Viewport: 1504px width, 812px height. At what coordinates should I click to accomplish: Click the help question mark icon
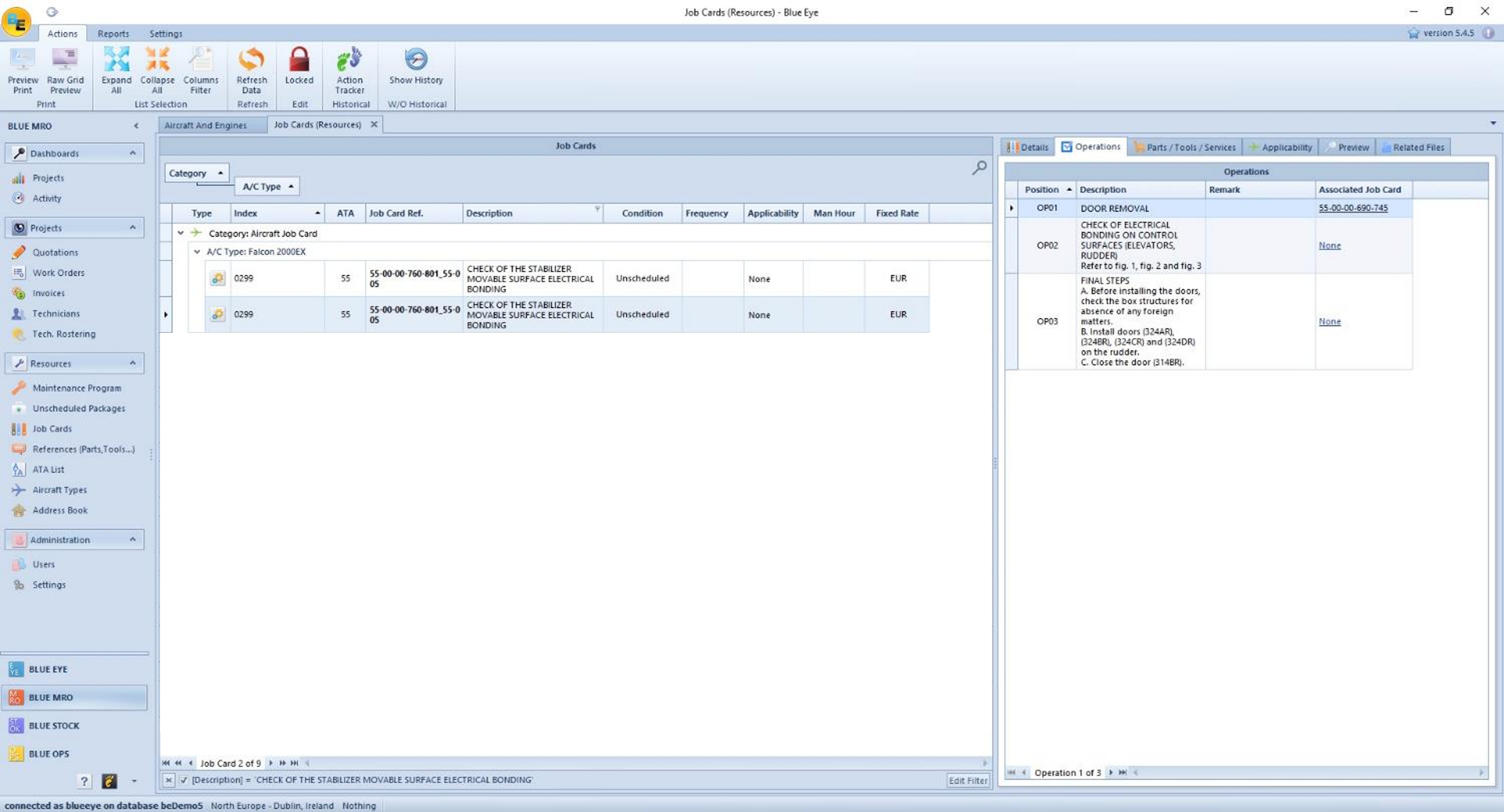click(84, 781)
